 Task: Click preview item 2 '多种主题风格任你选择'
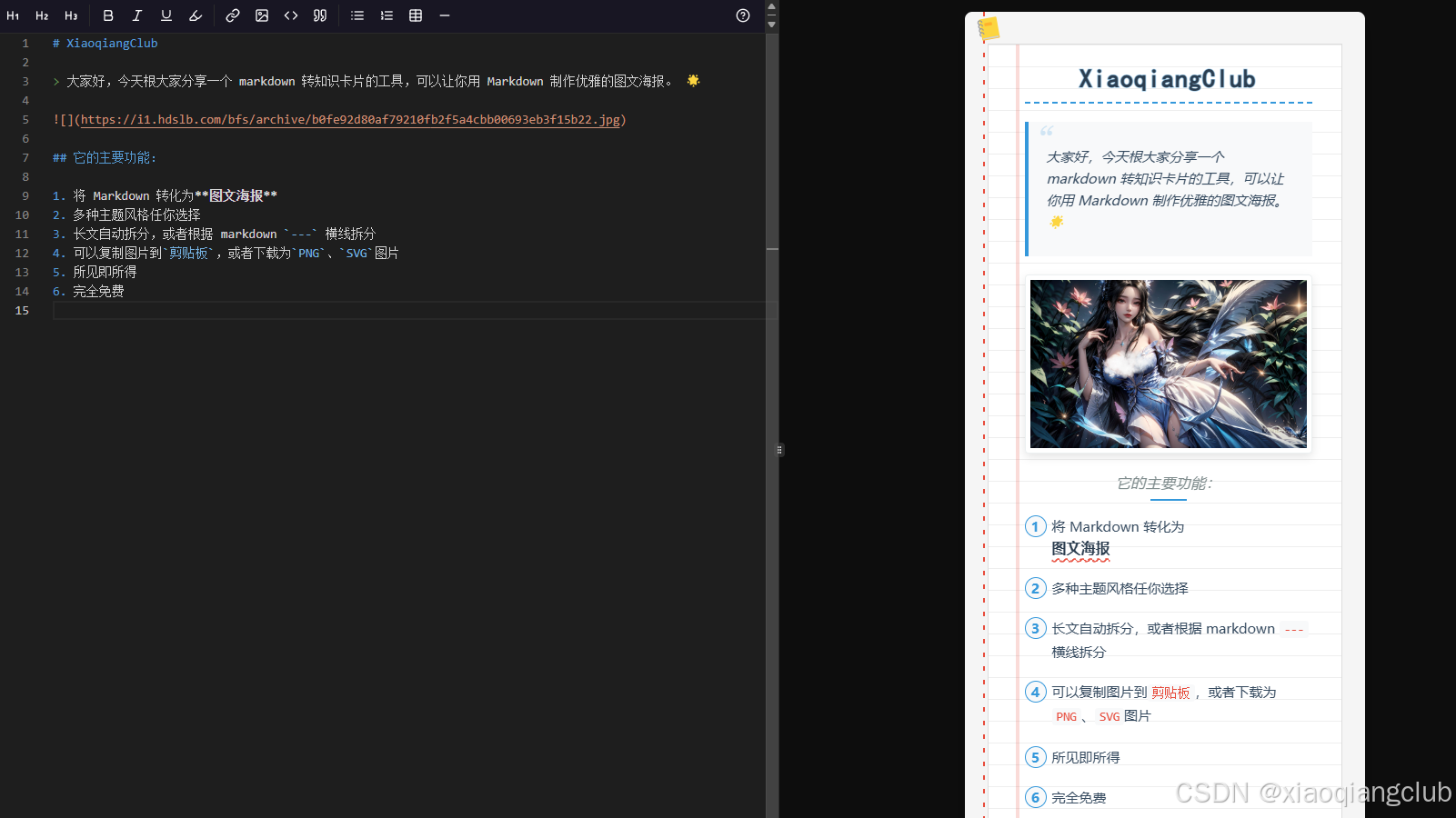point(1120,589)
